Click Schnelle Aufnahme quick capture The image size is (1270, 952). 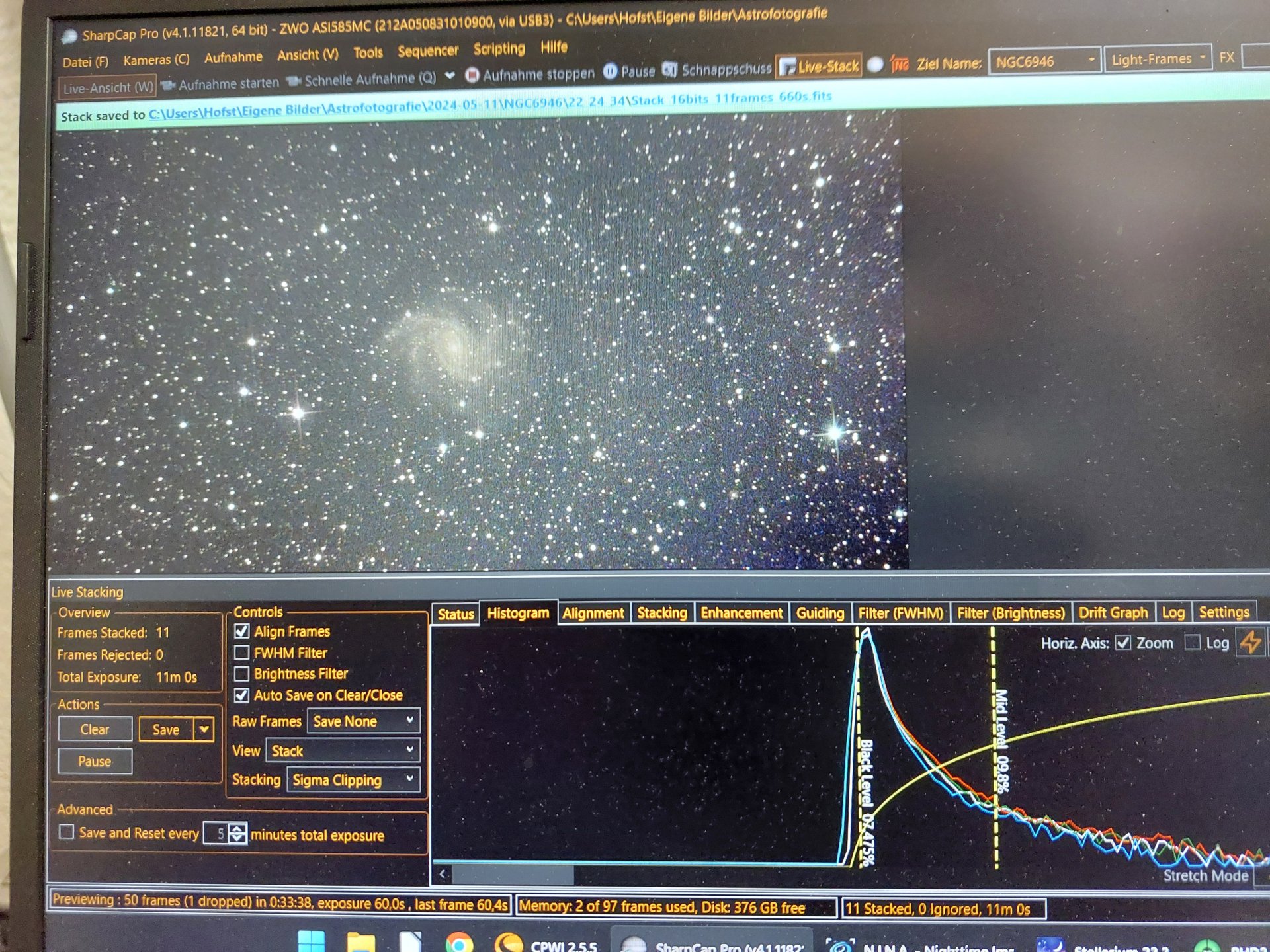click(361, 79)
